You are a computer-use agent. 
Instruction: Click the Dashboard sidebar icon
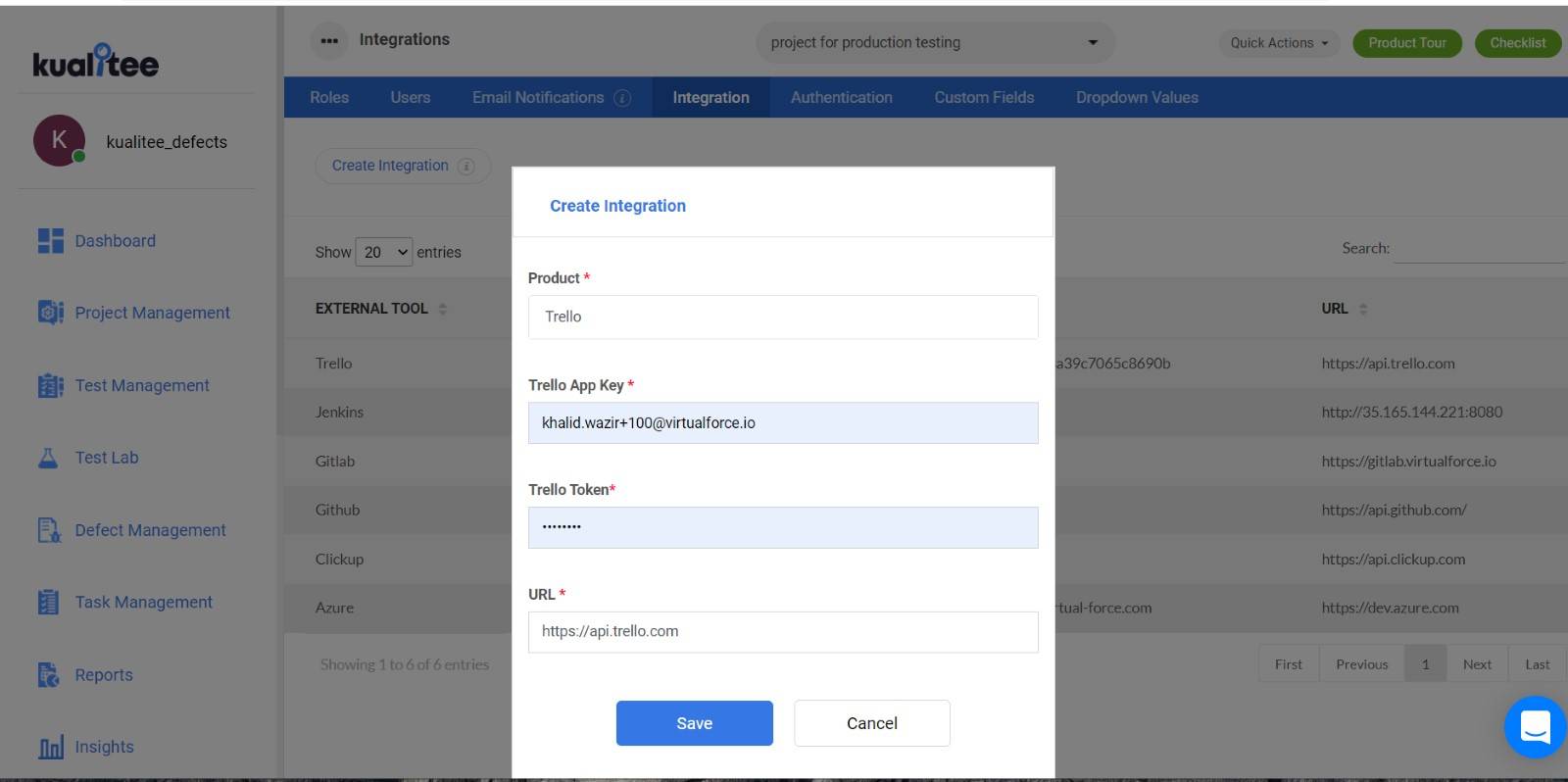(x=50, y=240)
